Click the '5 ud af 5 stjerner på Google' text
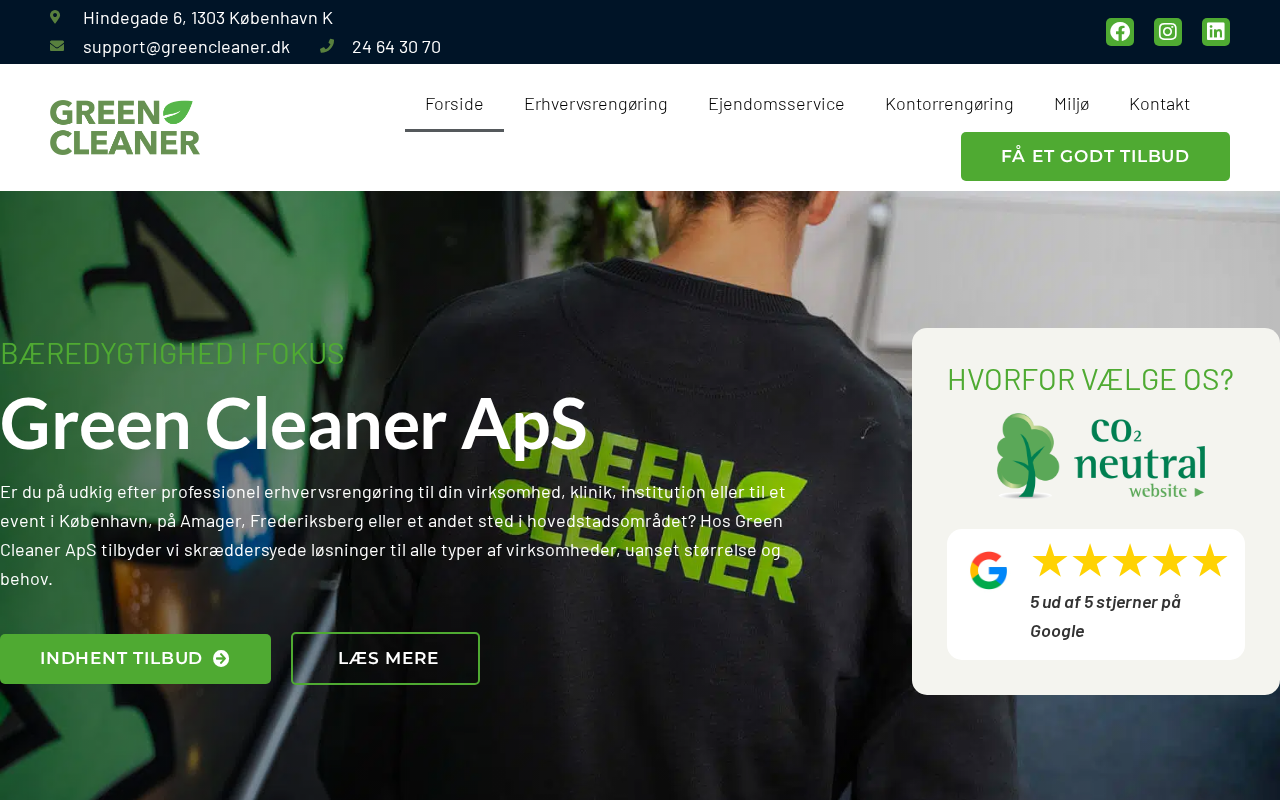Screen dimensions: 1280x800 (x=1106, y=616)
